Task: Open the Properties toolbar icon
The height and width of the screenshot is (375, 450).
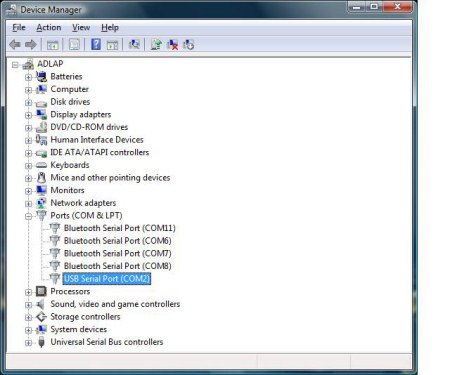Action: [x=74, y=44]
